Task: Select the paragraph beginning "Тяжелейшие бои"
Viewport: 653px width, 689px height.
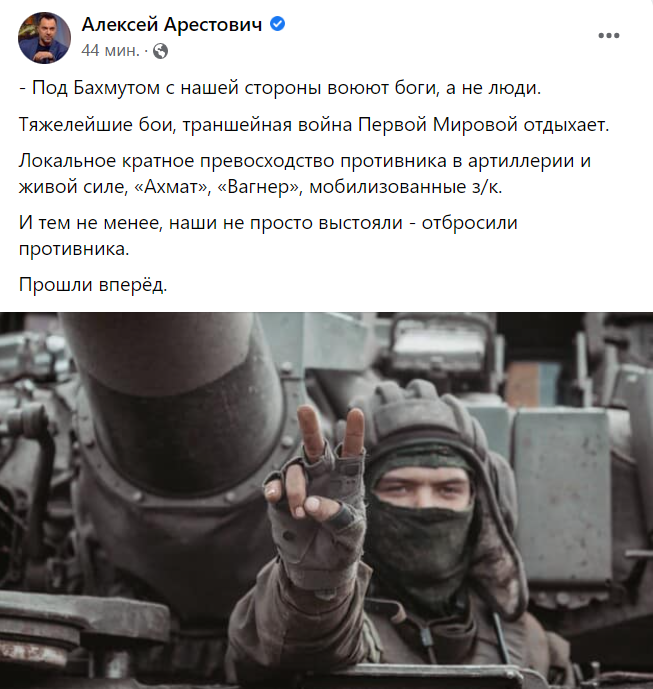Action: coord(314,125)
